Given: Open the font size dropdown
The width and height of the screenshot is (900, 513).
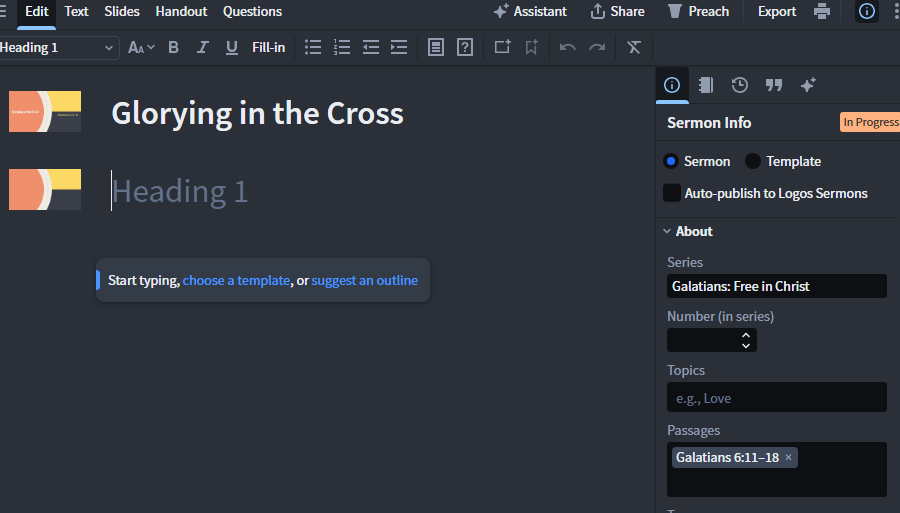Looking at the screenshot, I should (141, 48).
